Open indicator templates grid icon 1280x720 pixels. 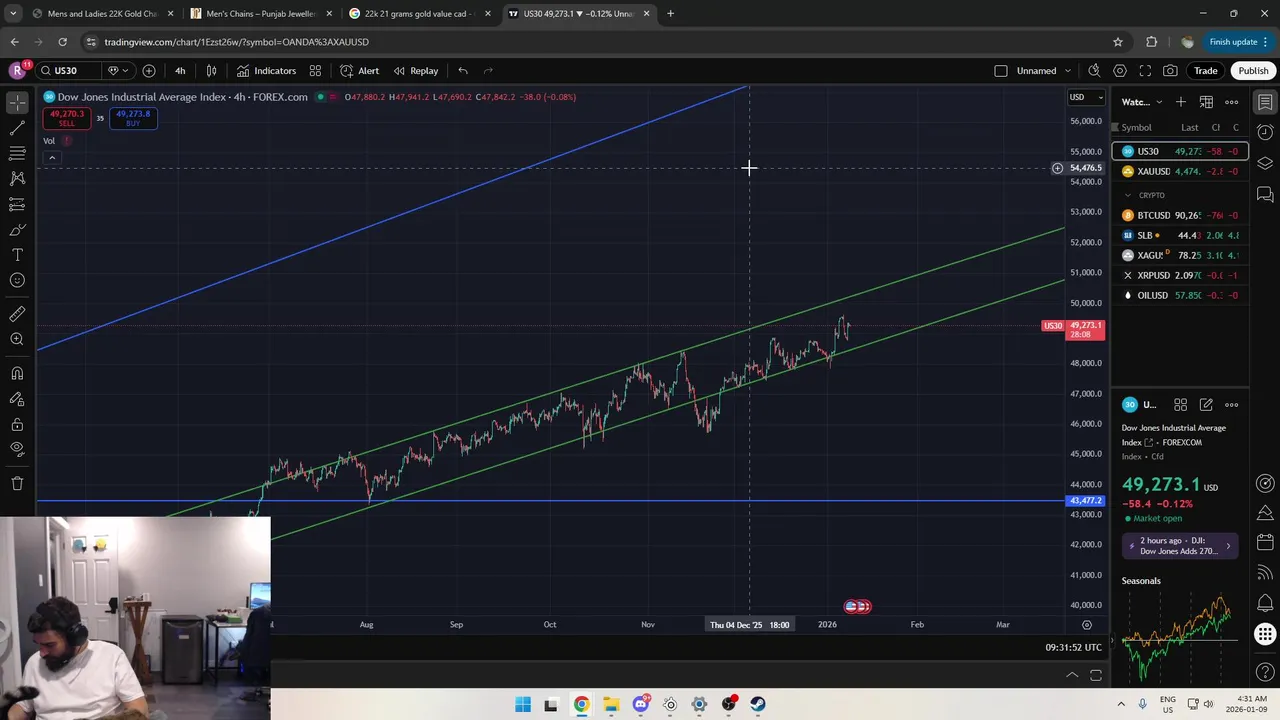pyautogui.click(x=315, y=71)
